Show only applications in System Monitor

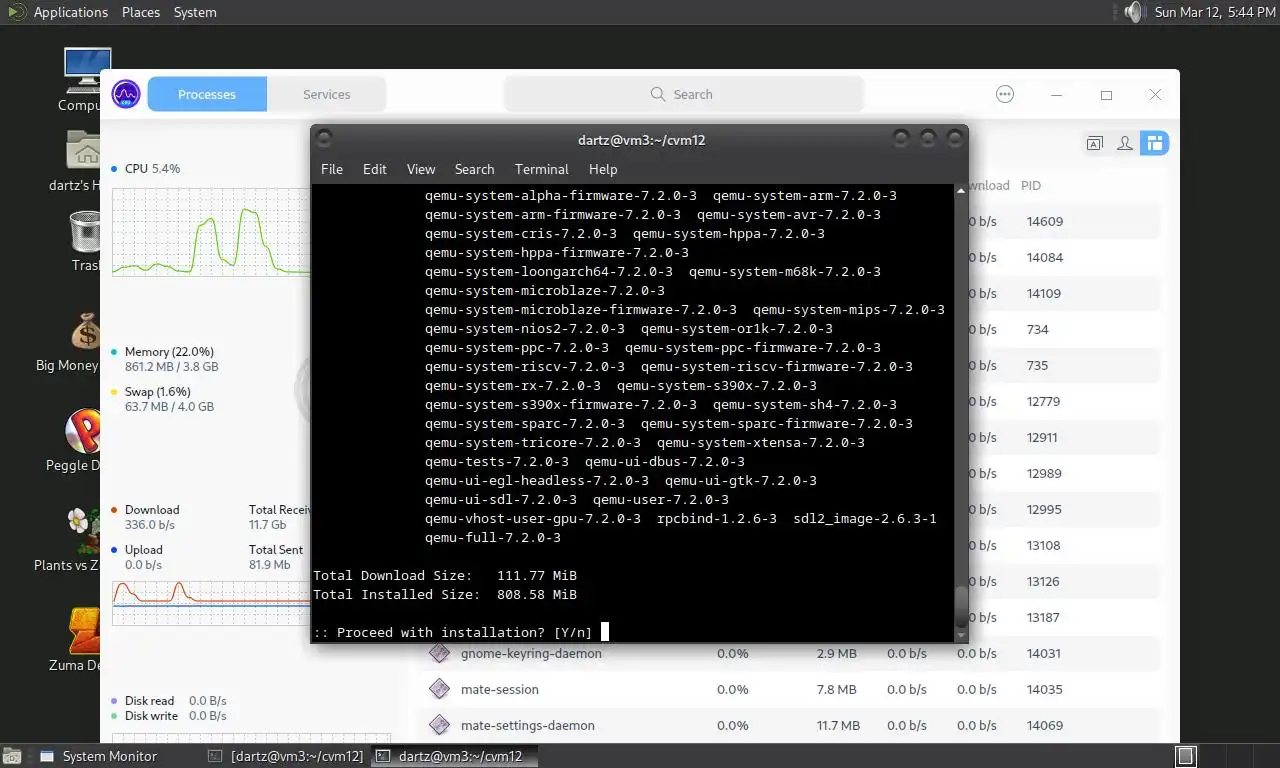coord(1095,143)
